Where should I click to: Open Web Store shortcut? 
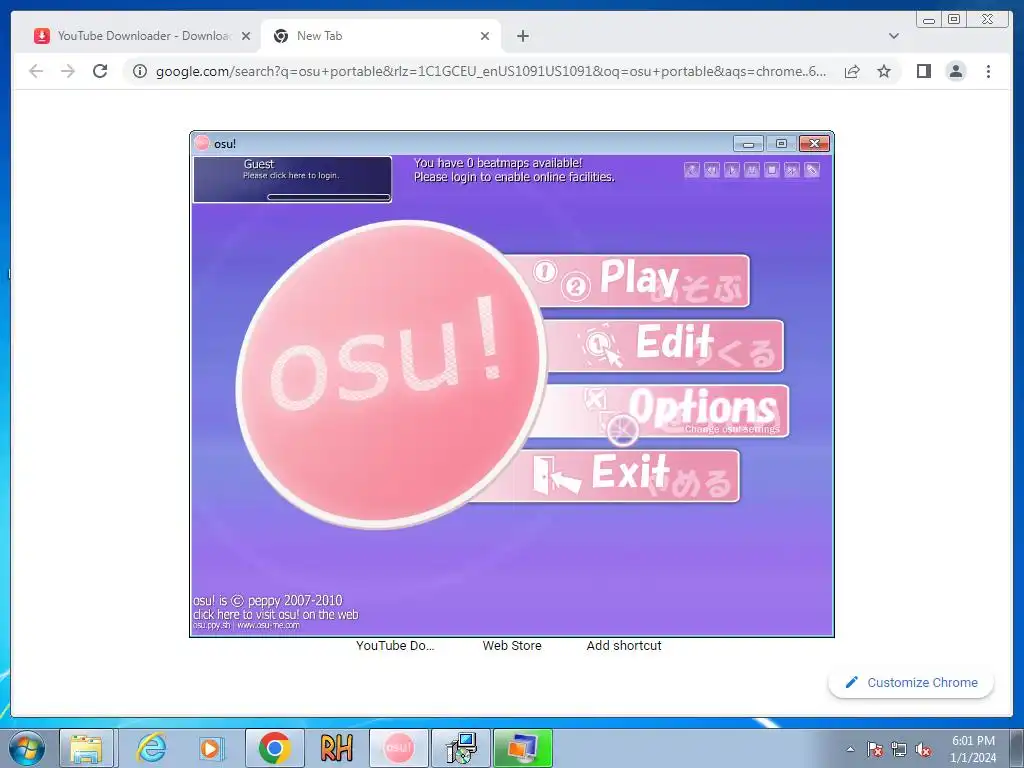[x=512, y=645]
